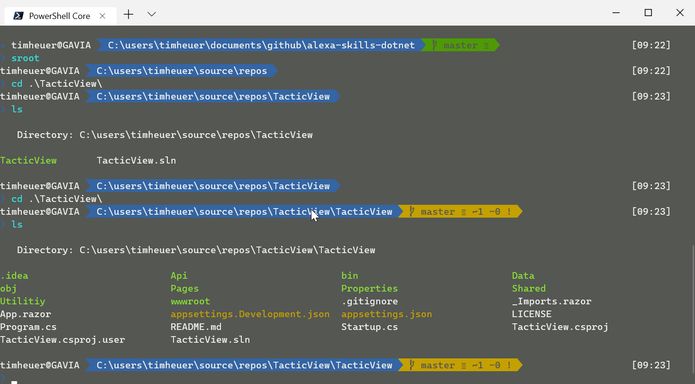Minimize the terminal window
Screen dimensions: 695x384
coord(616,13)
